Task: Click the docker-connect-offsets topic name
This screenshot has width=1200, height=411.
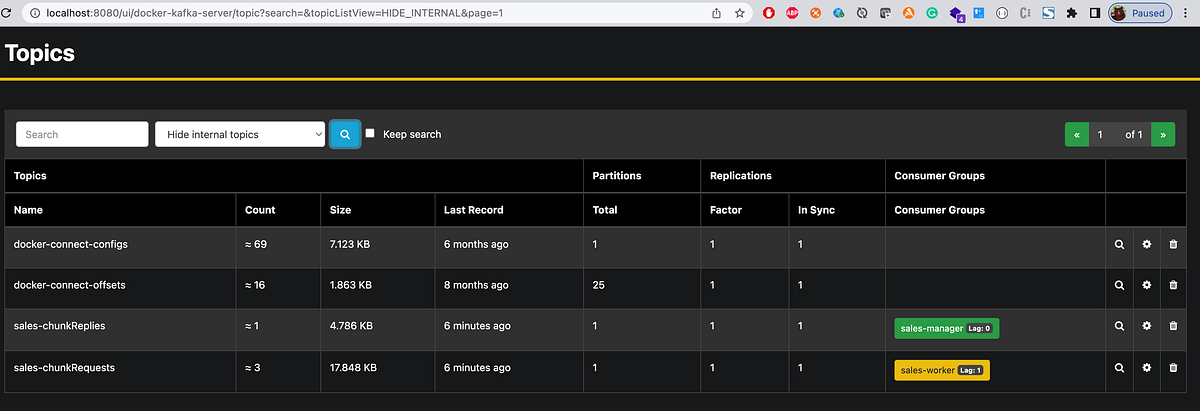Action: pos(70,285)
